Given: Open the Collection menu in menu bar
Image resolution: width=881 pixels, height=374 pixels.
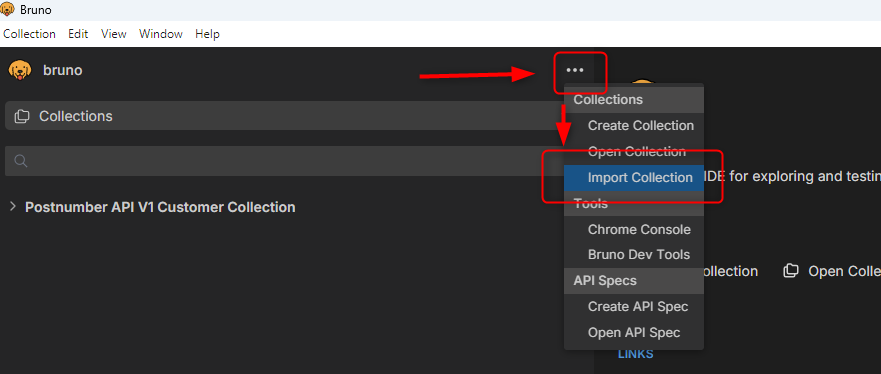Looking at the screenshot, I should point(29,34).
